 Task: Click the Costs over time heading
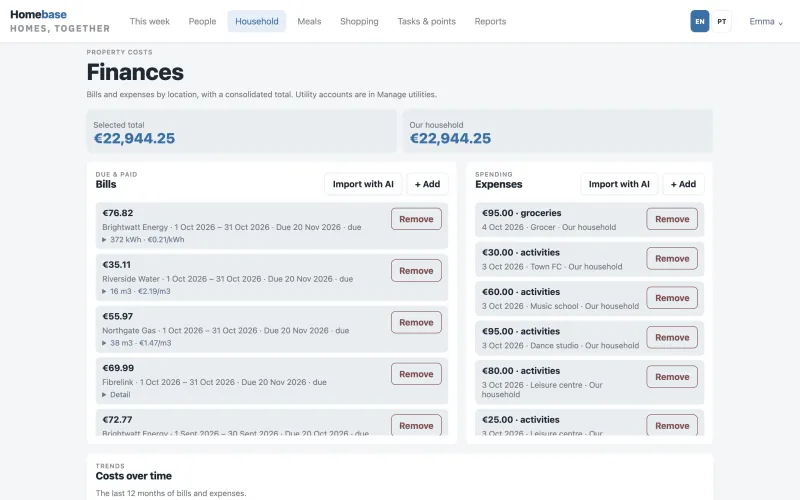click(x=134, y=476)
